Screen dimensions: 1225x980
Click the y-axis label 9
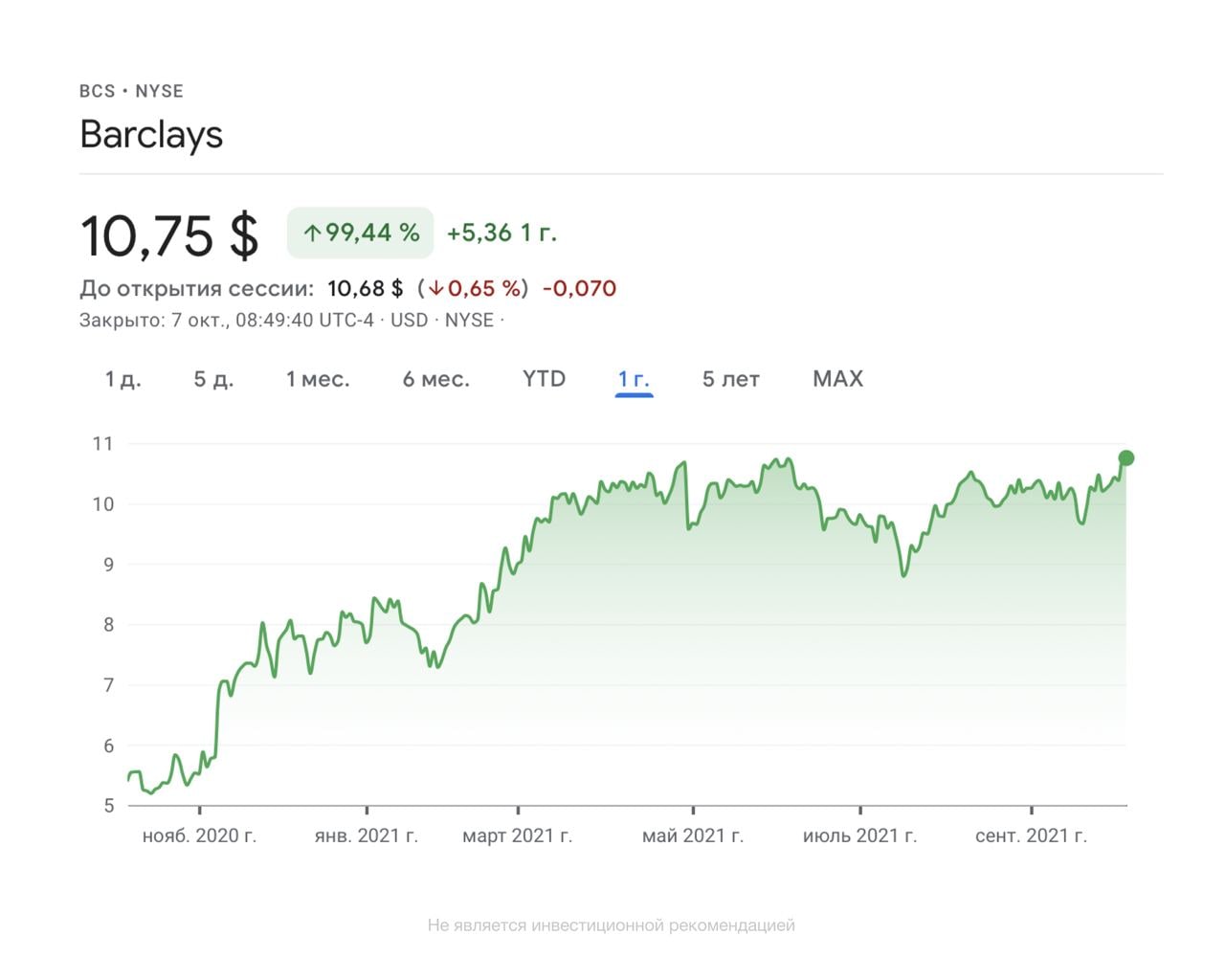108,565
